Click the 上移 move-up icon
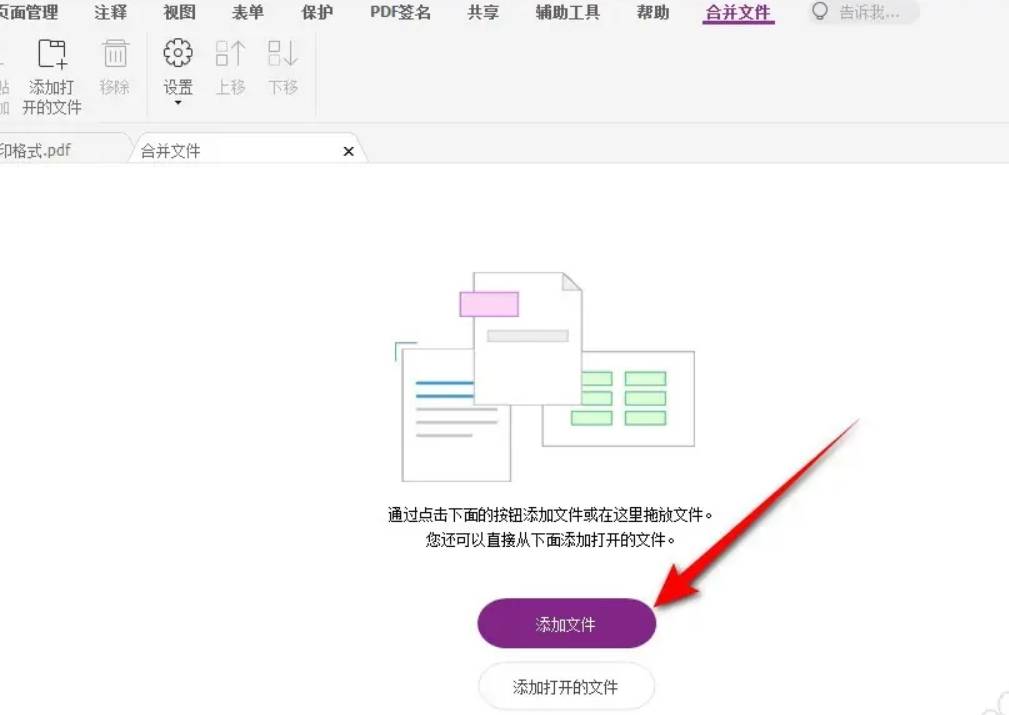 pos(230,54)
